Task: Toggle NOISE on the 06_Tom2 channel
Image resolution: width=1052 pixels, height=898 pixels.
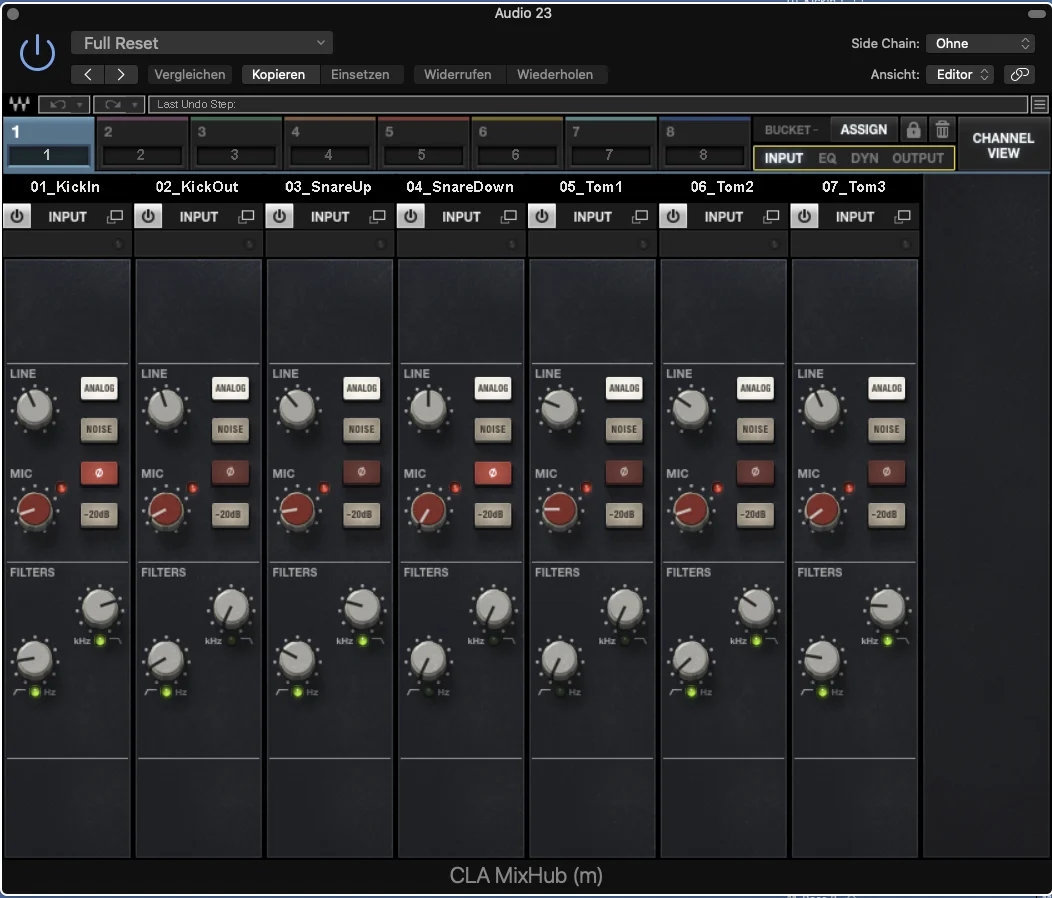Action: pos(755,429)
